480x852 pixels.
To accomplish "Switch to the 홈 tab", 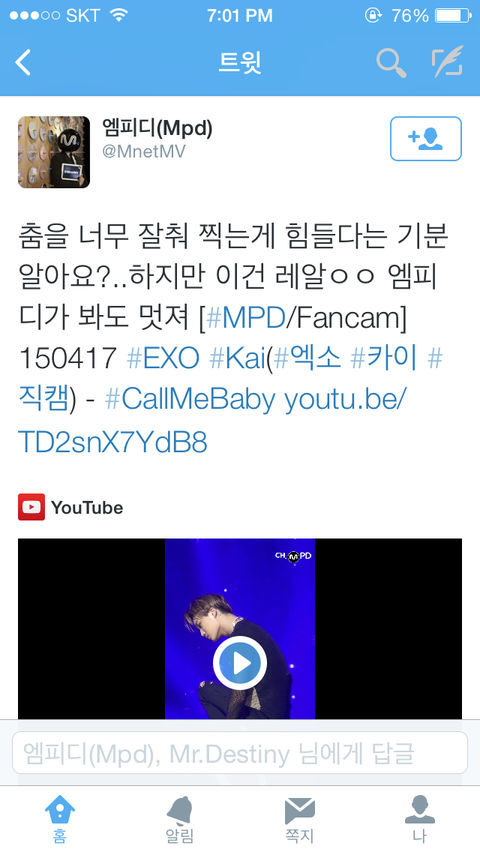I will coord(60,819).
